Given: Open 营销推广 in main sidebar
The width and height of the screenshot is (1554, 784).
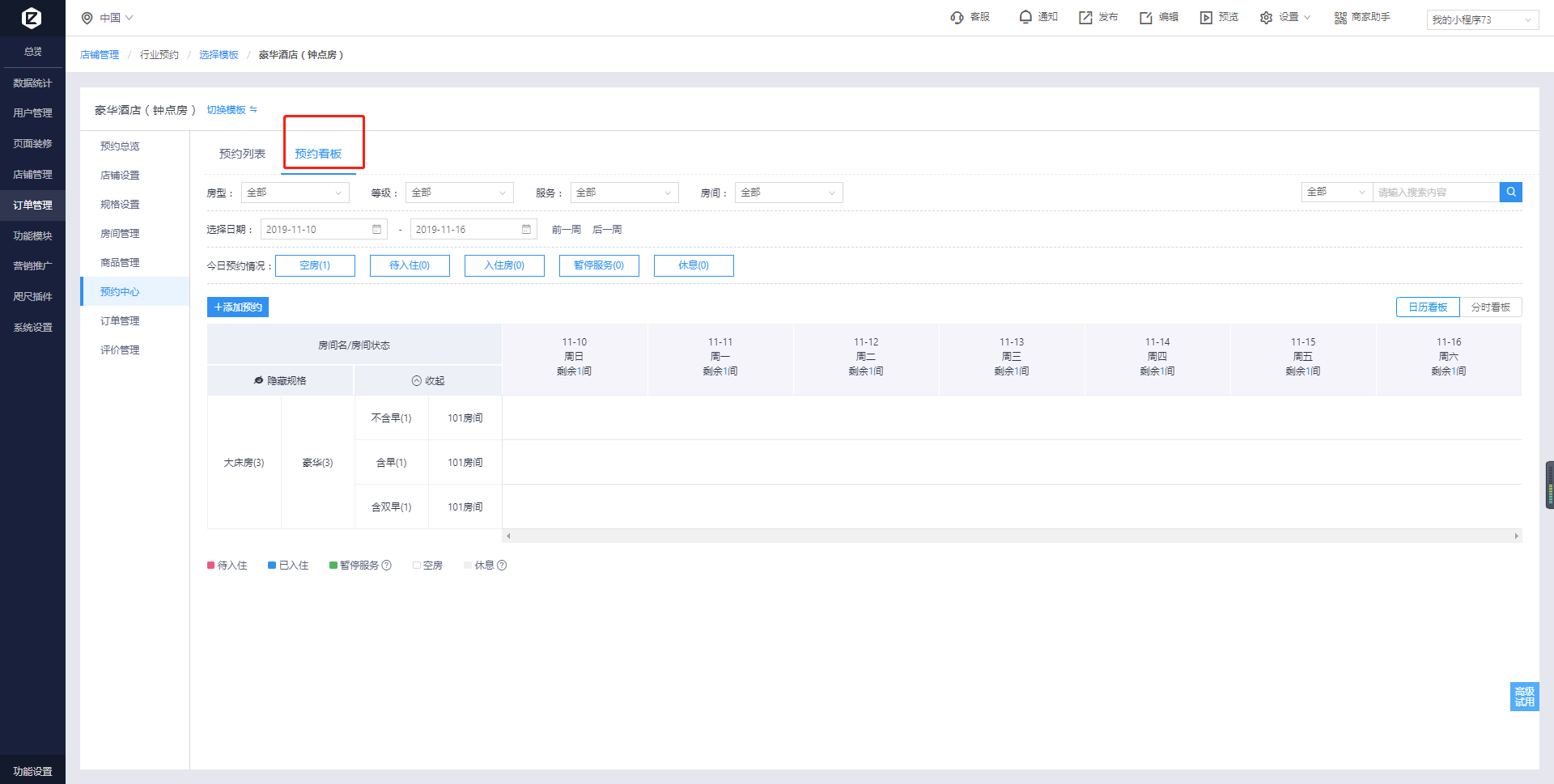Looking at the screenshot, I should pyautogui.click(x=32, y=266).
